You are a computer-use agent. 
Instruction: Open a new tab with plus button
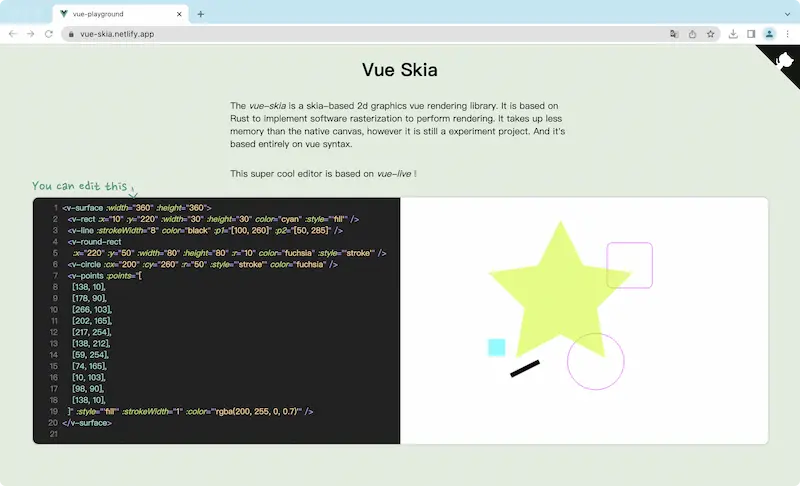(x=201, y=14)
